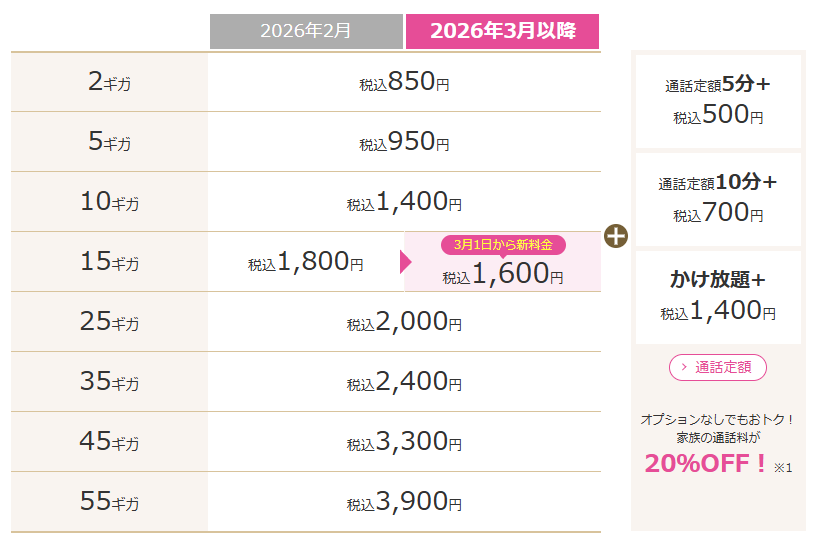Click the new 1,600円 price for 15ギガ
Screen dimensions: 816x544
click(503, 274)
